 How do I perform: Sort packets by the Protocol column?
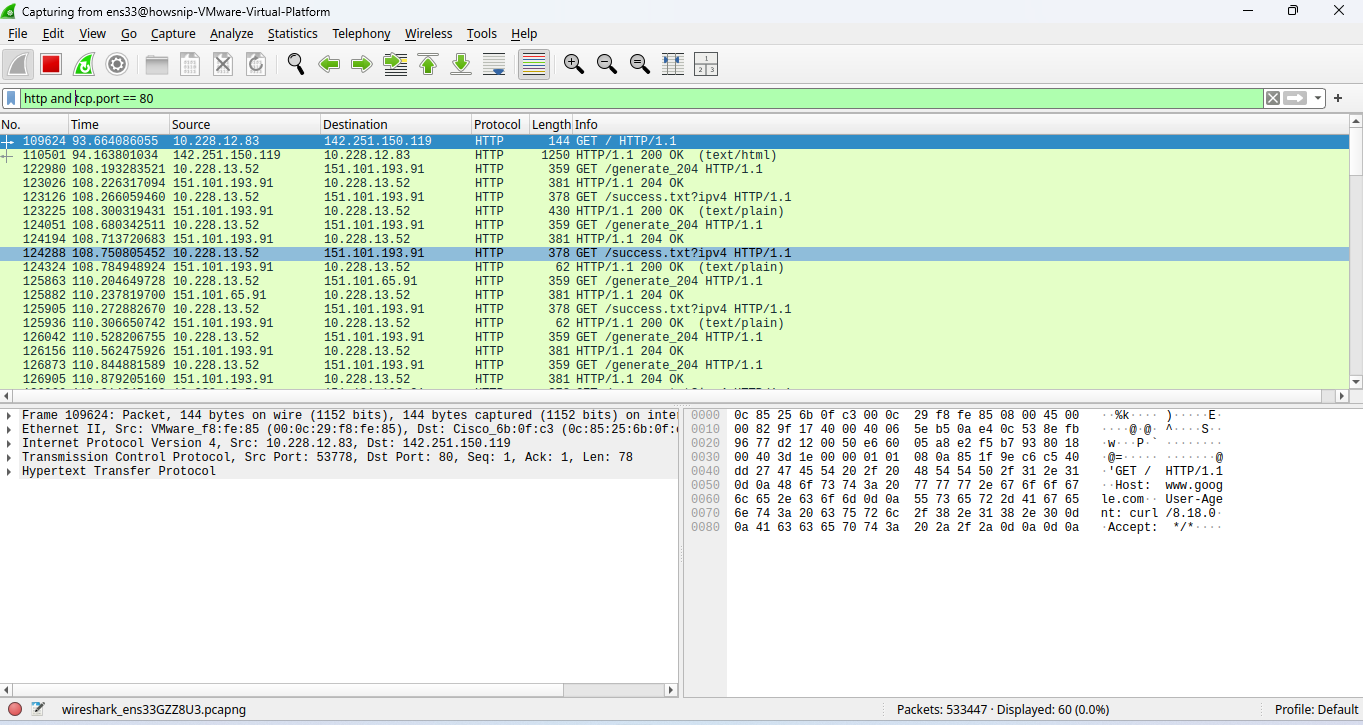coord(500,124)
